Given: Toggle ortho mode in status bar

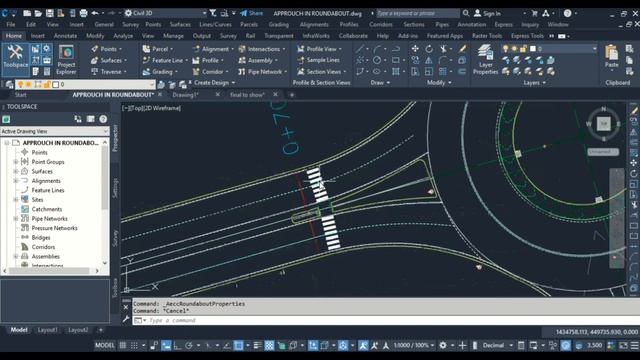Looking at the screenshot, I should (177, 345).
